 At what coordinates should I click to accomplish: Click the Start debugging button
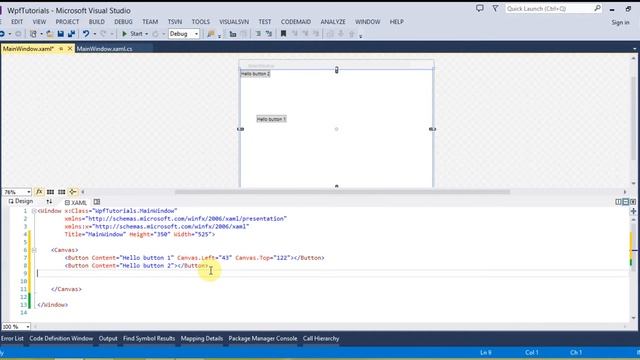tap(132, 34)
